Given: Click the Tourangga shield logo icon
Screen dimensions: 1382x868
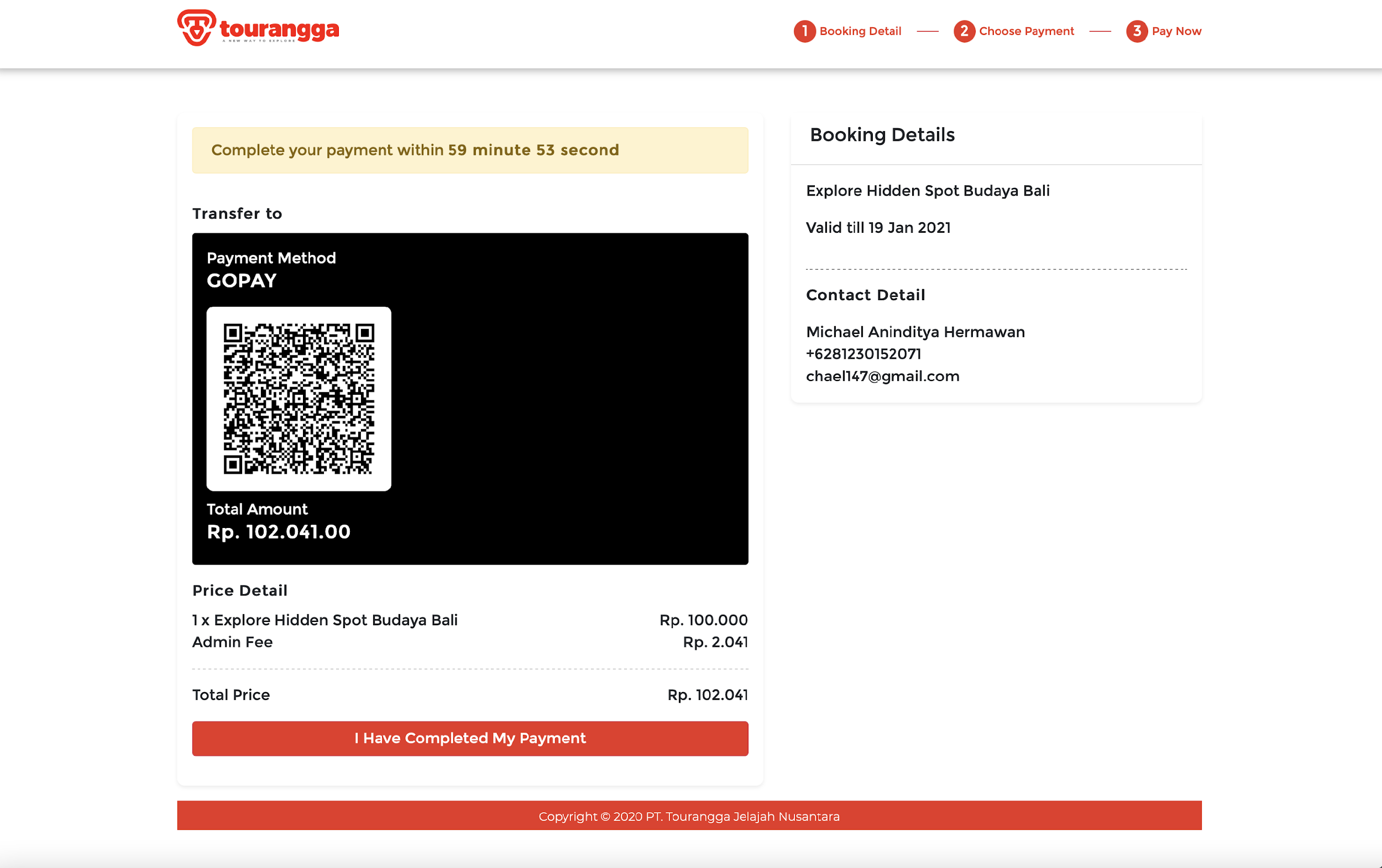Looking at the screenshot, I should click(x=196, y=28).
